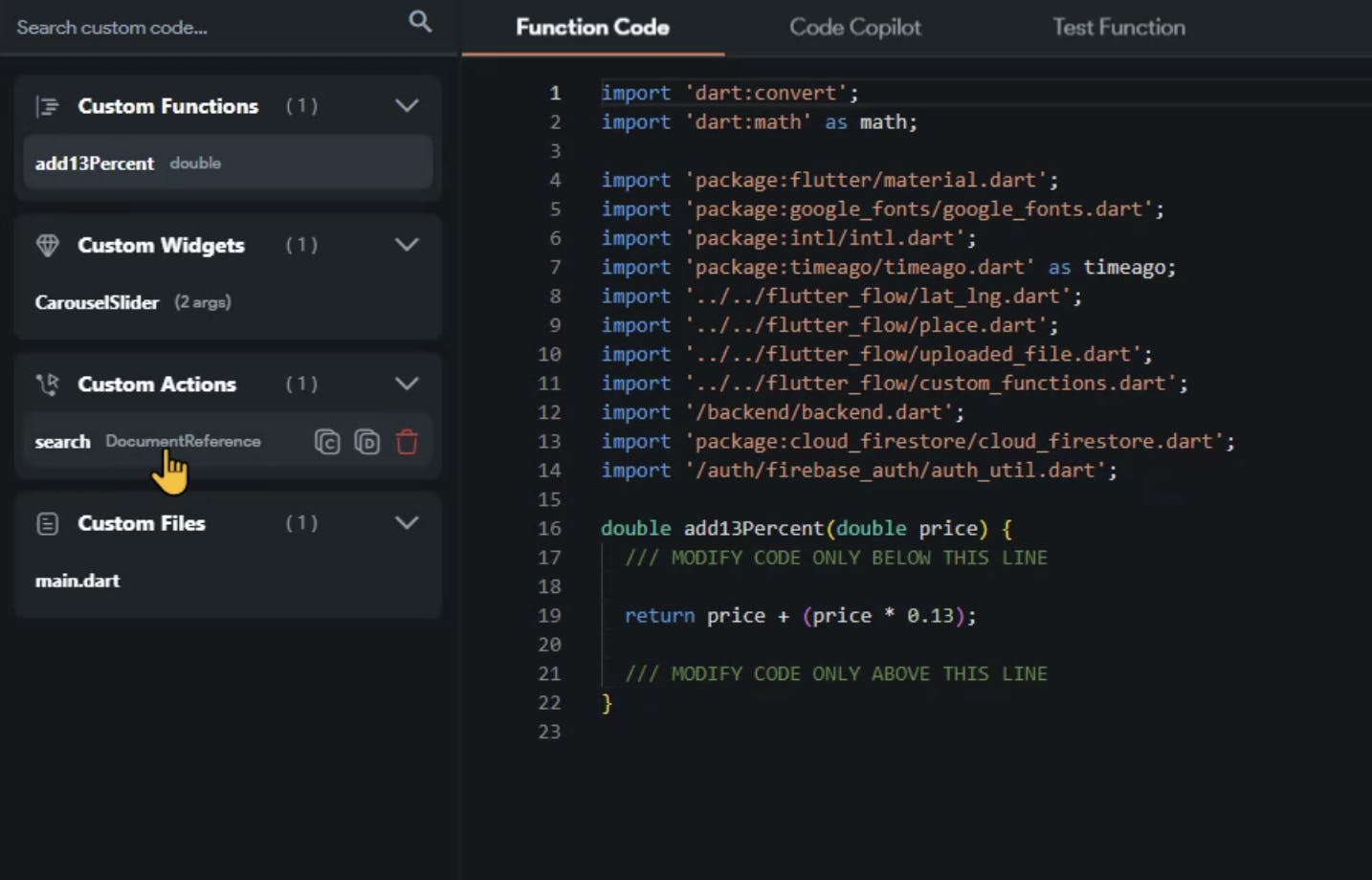1372x880 pixels.
Task: Click the Custom Functions list icon
Action: pos(47,106)
